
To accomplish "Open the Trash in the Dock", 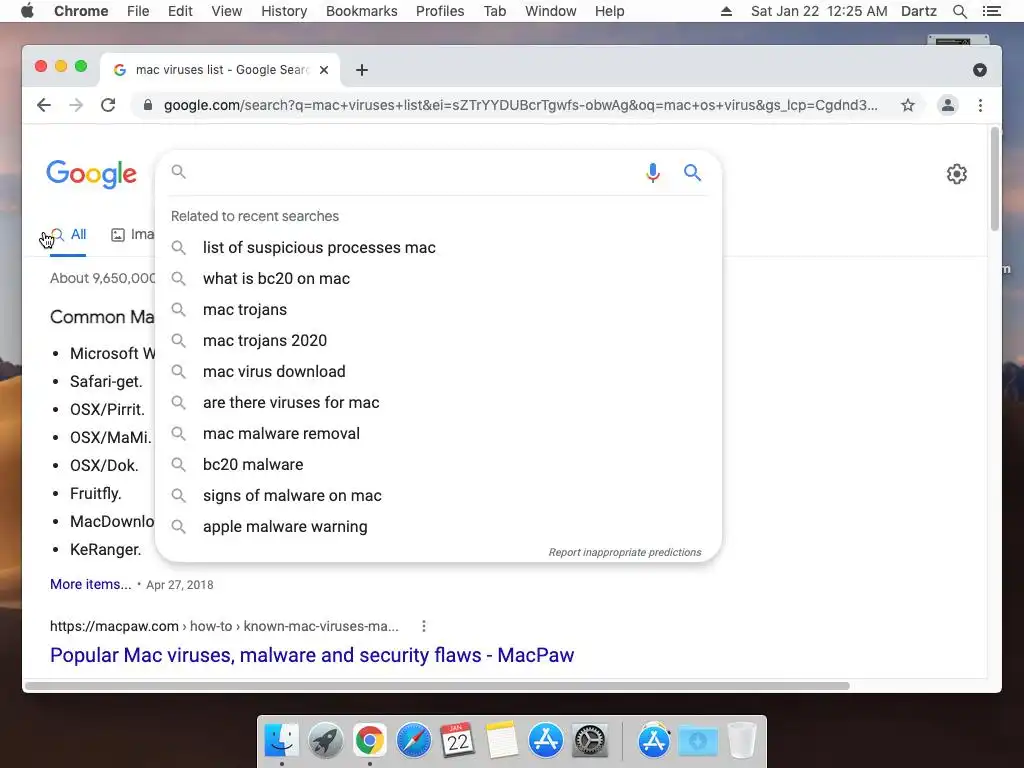I will click(742, 741).
